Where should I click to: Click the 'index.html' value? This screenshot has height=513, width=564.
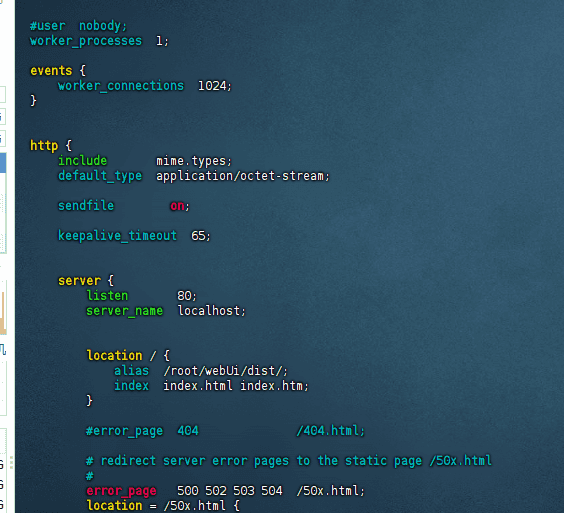[198, 386]
